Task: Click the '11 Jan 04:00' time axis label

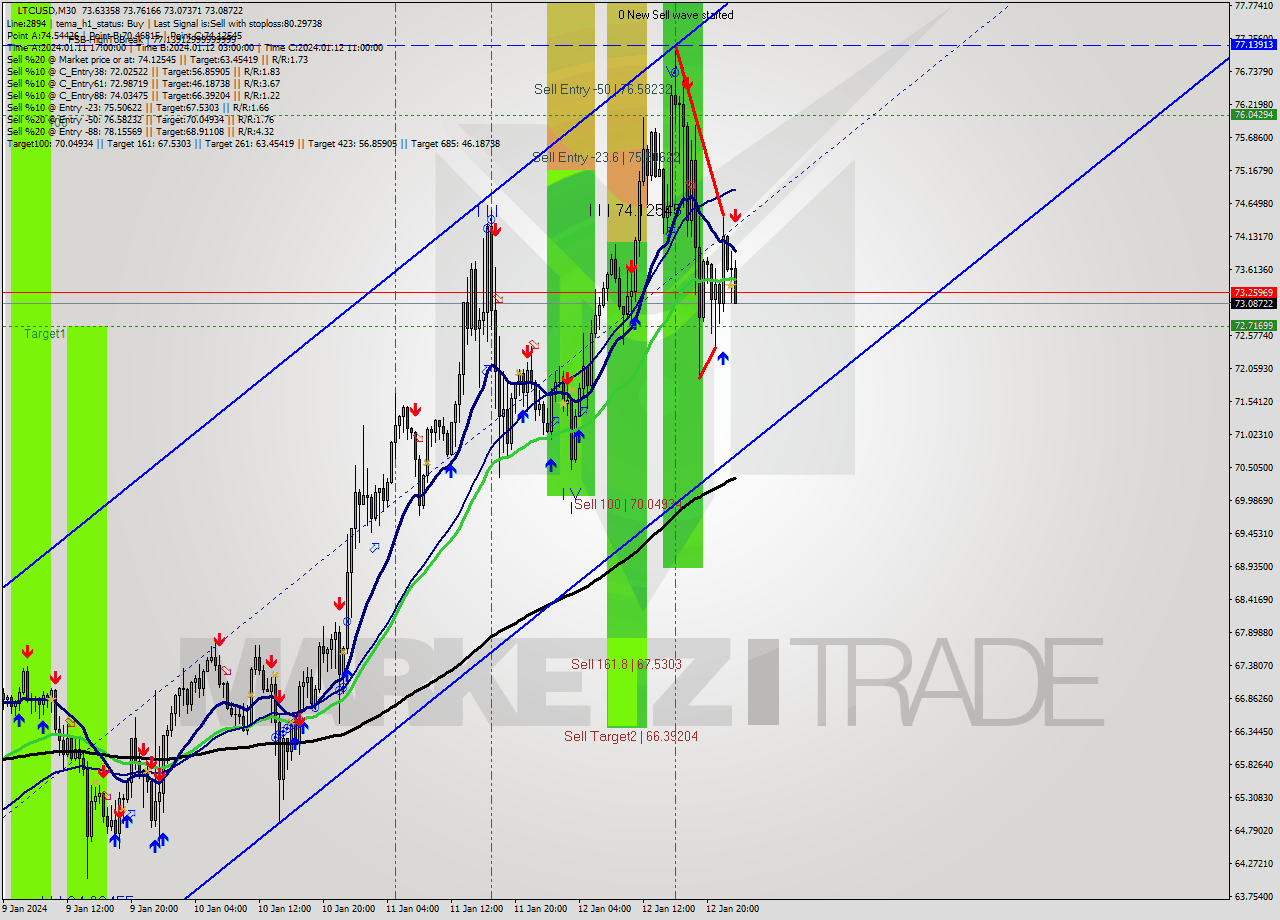Action: click(x=412, y=909)
